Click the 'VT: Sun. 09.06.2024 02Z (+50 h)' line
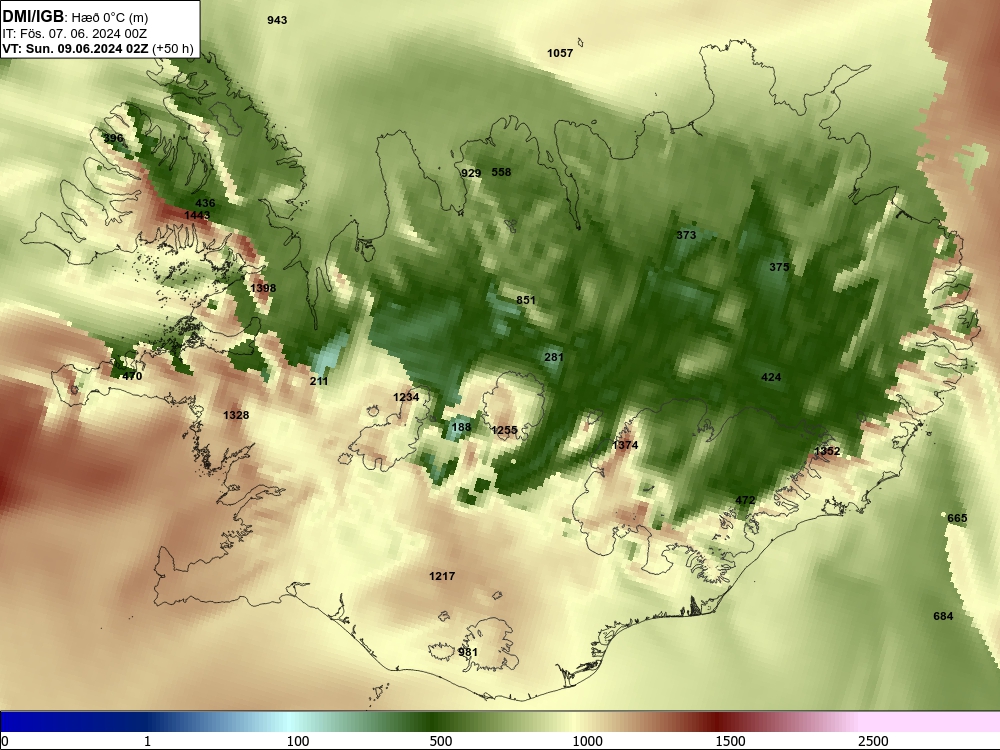The height and width of the screenshot is (750, 1000). [x=98, y=48]
